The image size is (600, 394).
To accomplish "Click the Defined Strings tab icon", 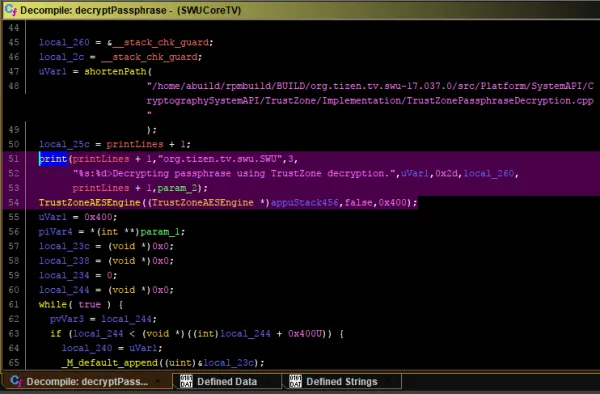I will pyautogui.click(x=295, y=381).
